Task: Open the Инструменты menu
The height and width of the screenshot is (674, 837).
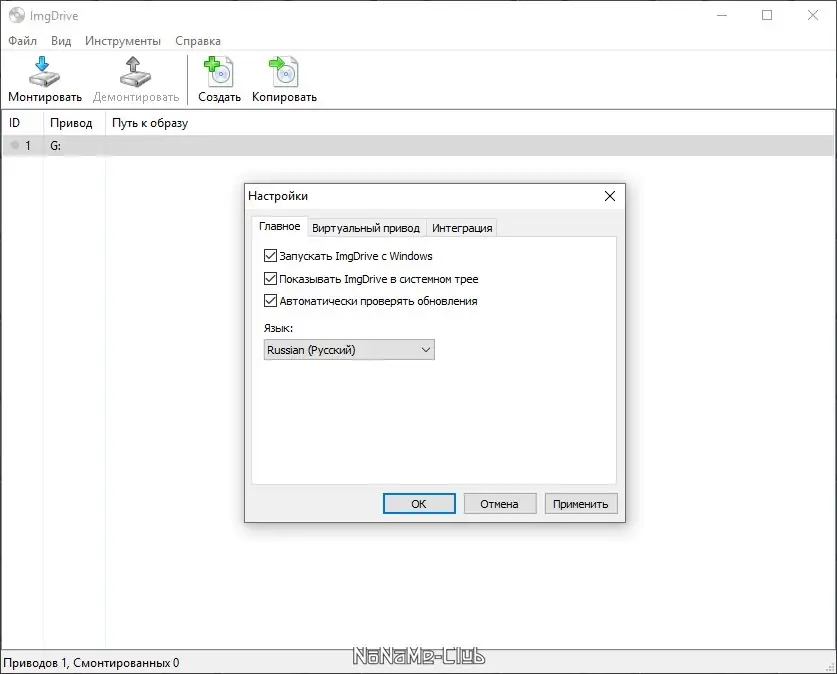Action: tap(123, 41)
